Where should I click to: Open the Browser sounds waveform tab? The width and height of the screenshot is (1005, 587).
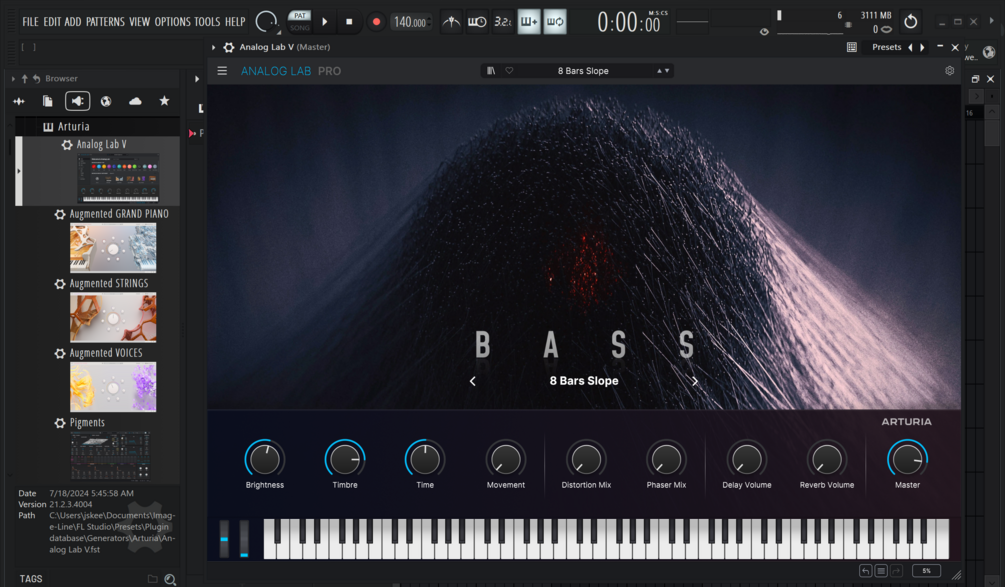pyautogui.click(x=19, y=101)
